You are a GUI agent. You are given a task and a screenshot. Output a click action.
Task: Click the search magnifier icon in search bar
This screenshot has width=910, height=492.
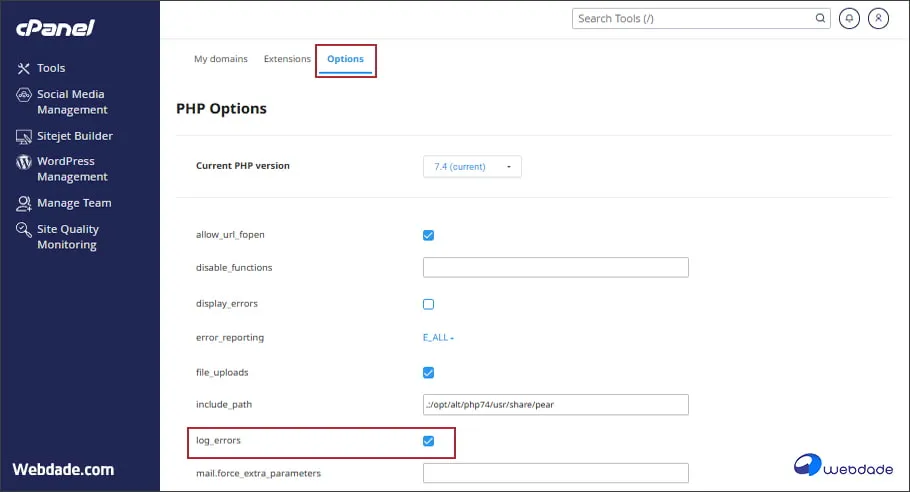coord(820,18)
